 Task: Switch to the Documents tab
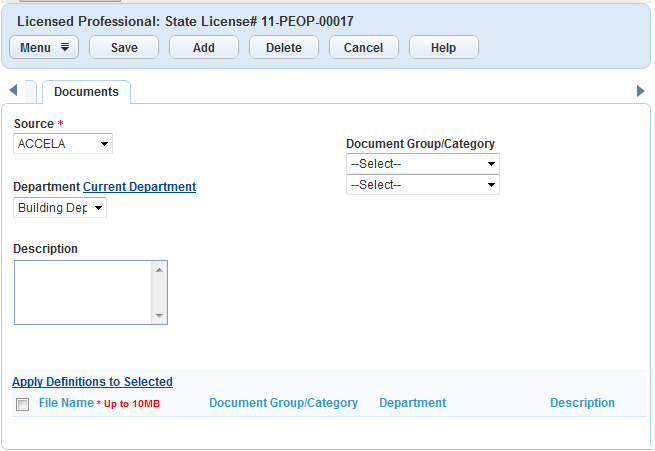(86, 92)
